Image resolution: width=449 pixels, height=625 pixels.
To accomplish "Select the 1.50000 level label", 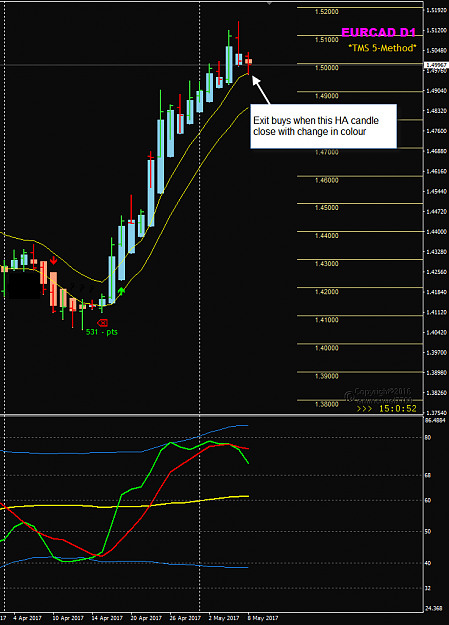I will point(327,68).
